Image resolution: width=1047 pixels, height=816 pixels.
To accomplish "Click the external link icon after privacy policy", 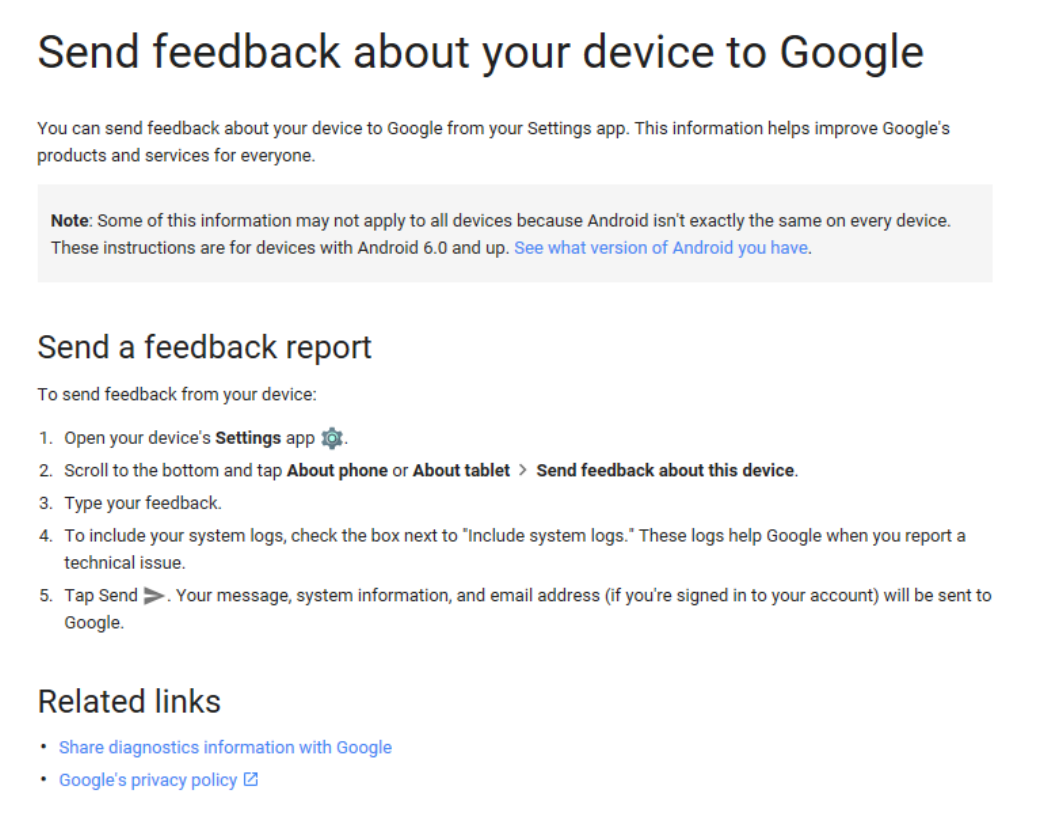I will click(x=250, y=779).
